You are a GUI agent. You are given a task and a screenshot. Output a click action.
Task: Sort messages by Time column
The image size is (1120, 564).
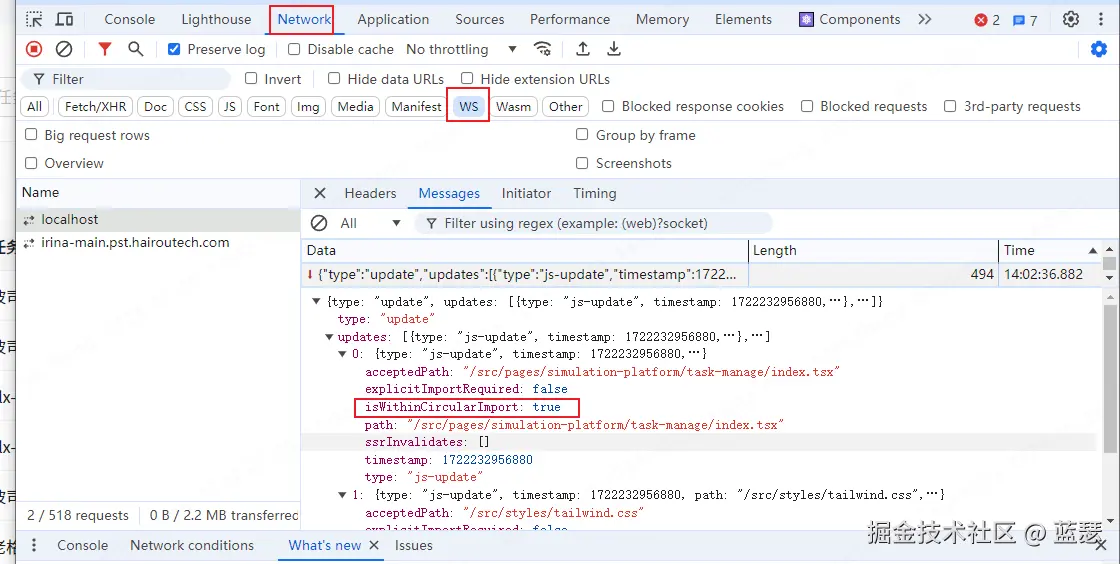1049,251
